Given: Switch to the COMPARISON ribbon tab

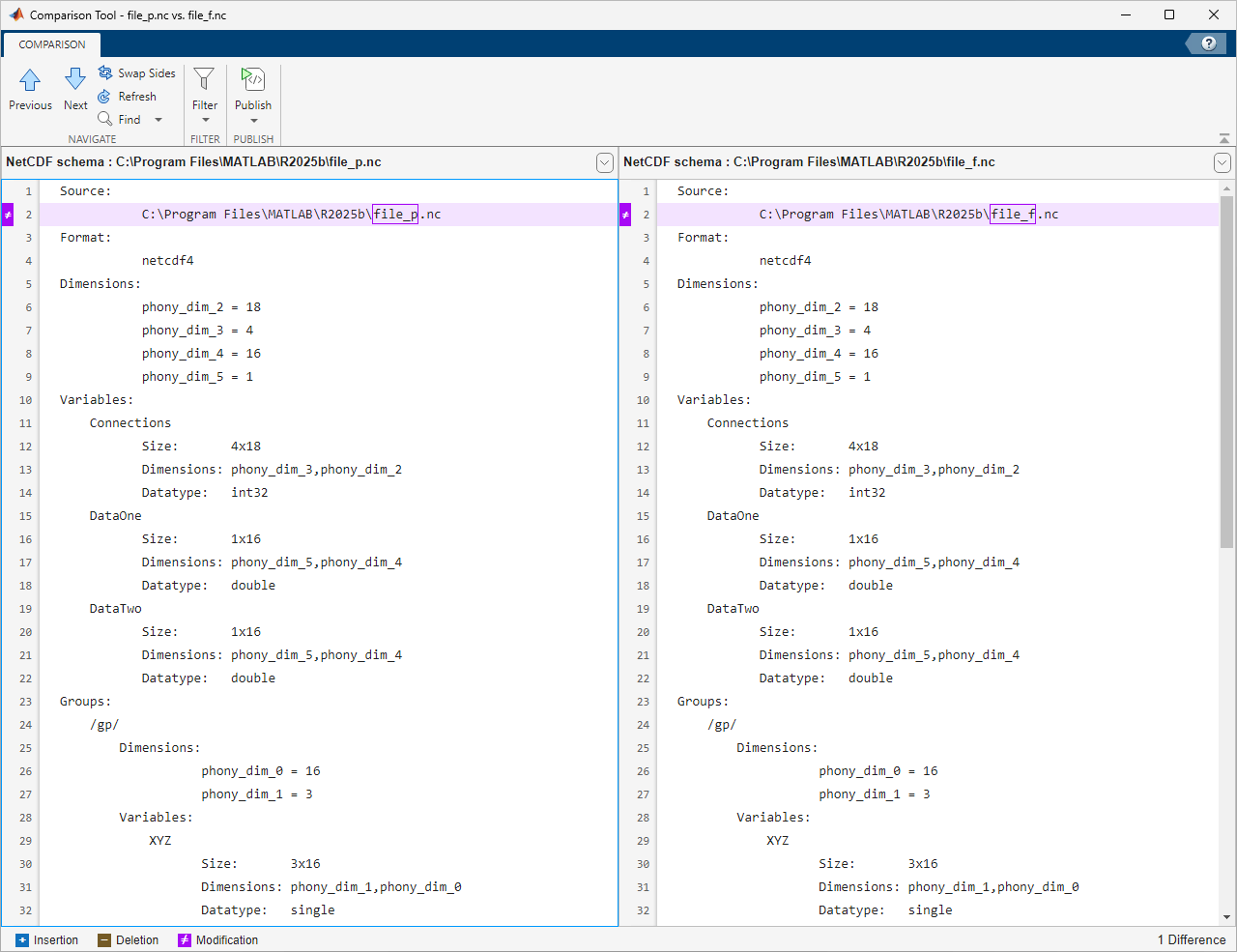Looking at the screenshot, I should pos(51,43).
